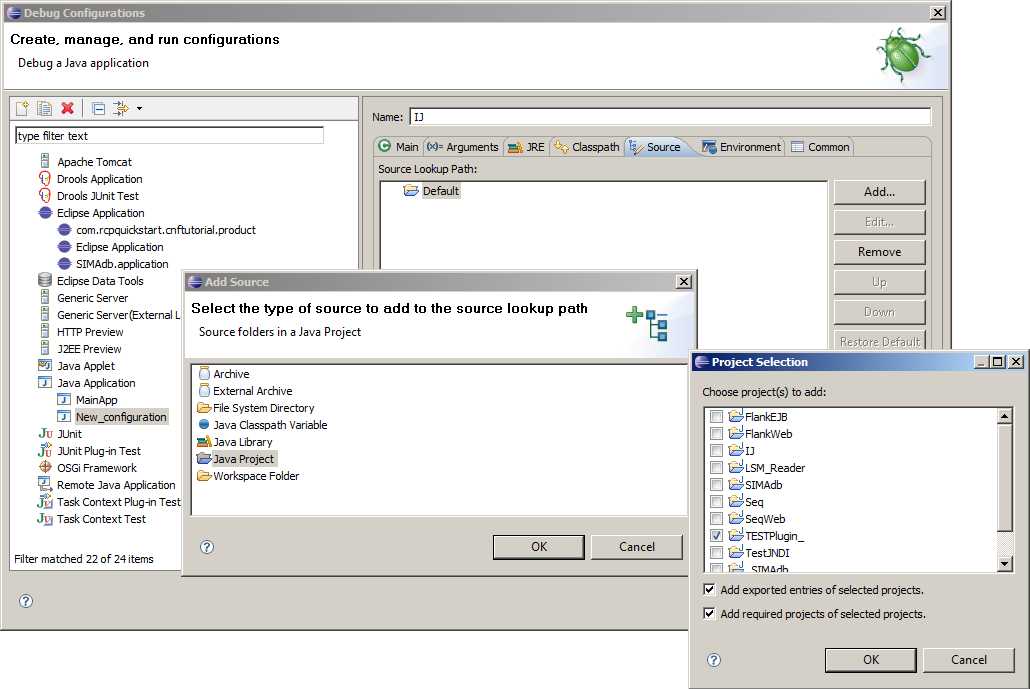Click the JUnit Plug-in Test icon

pos(45,451)
